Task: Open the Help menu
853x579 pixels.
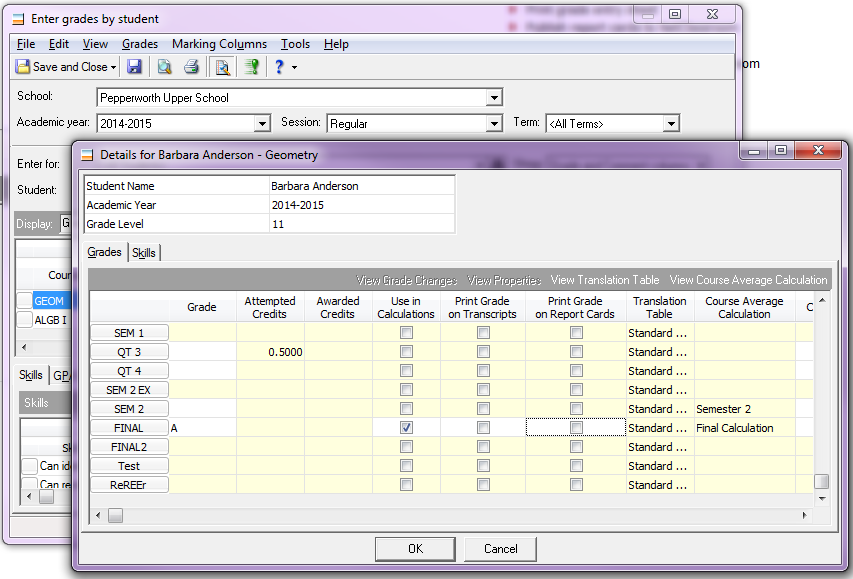Action: click(336, 44)
